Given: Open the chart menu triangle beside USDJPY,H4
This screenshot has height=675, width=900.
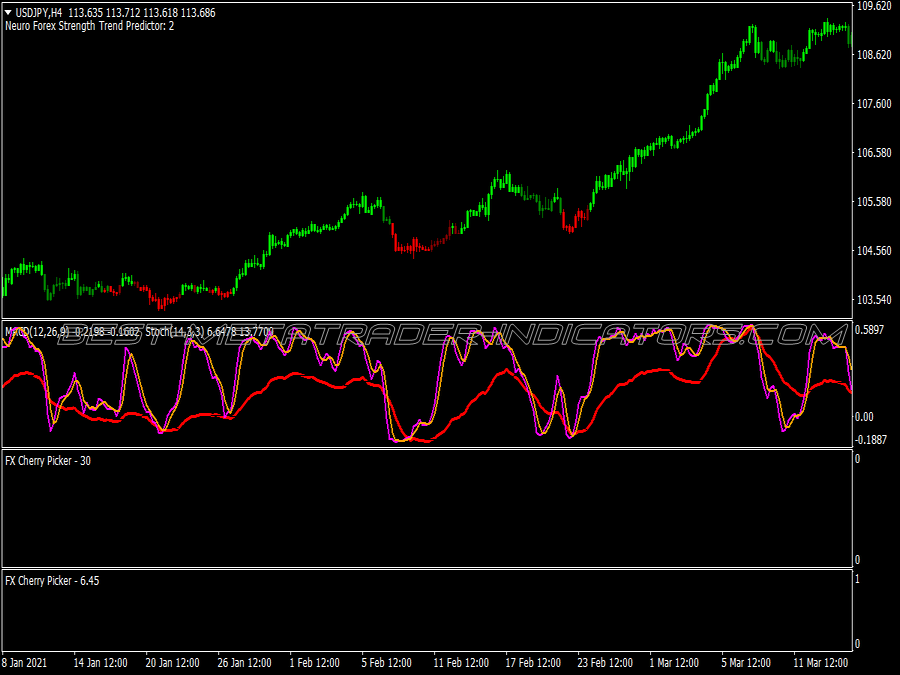Looking at the screenshot, I should pos(8,12).
